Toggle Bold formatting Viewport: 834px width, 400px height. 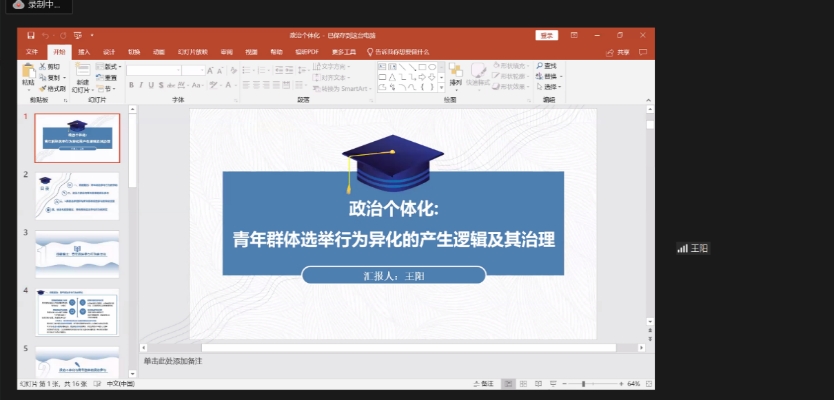click(131, 86)
